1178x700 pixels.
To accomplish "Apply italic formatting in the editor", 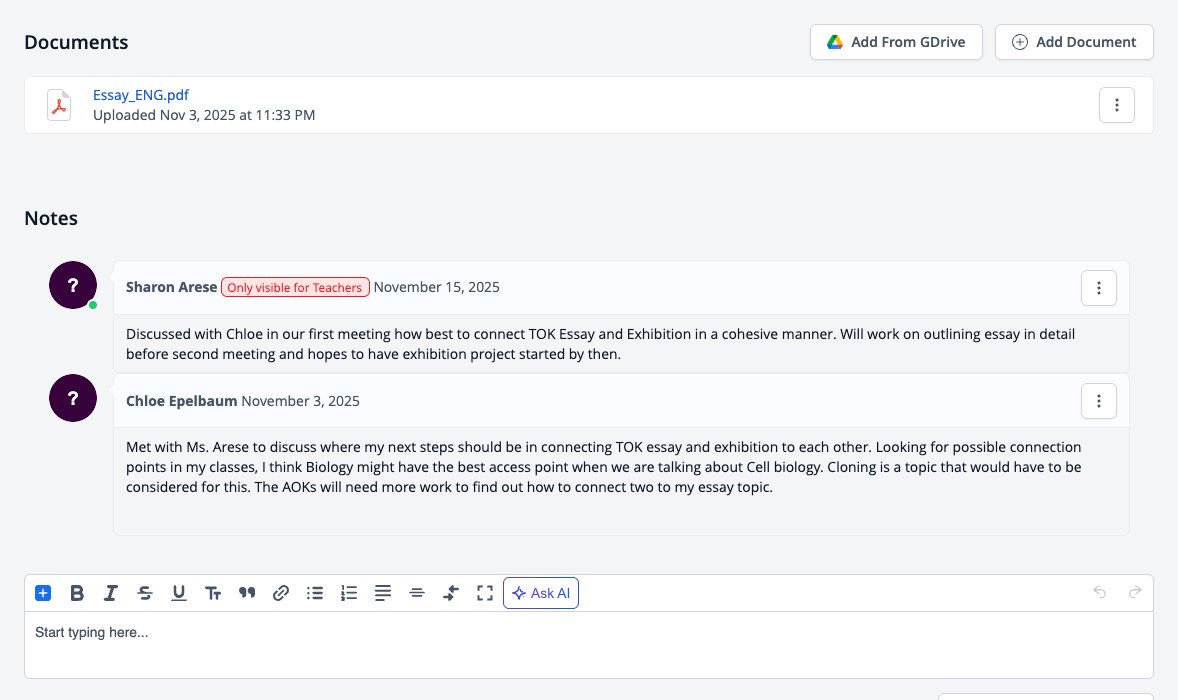I will [110, 593].
